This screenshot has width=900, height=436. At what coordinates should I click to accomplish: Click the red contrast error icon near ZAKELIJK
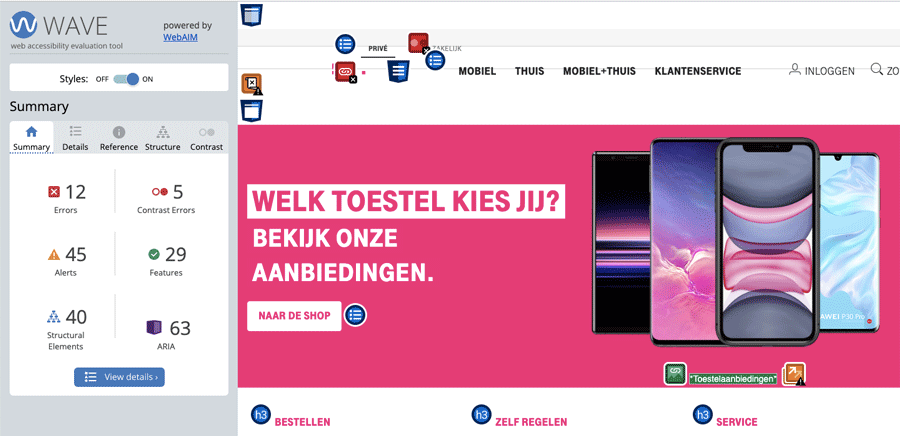tap(418, 43)
